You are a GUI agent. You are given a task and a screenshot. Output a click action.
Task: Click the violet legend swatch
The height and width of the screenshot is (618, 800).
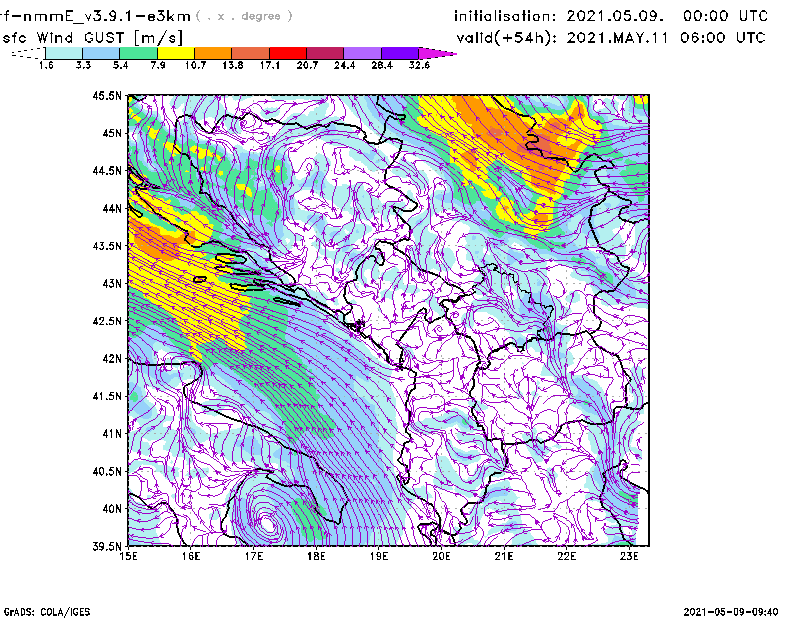tap(399, 53)
